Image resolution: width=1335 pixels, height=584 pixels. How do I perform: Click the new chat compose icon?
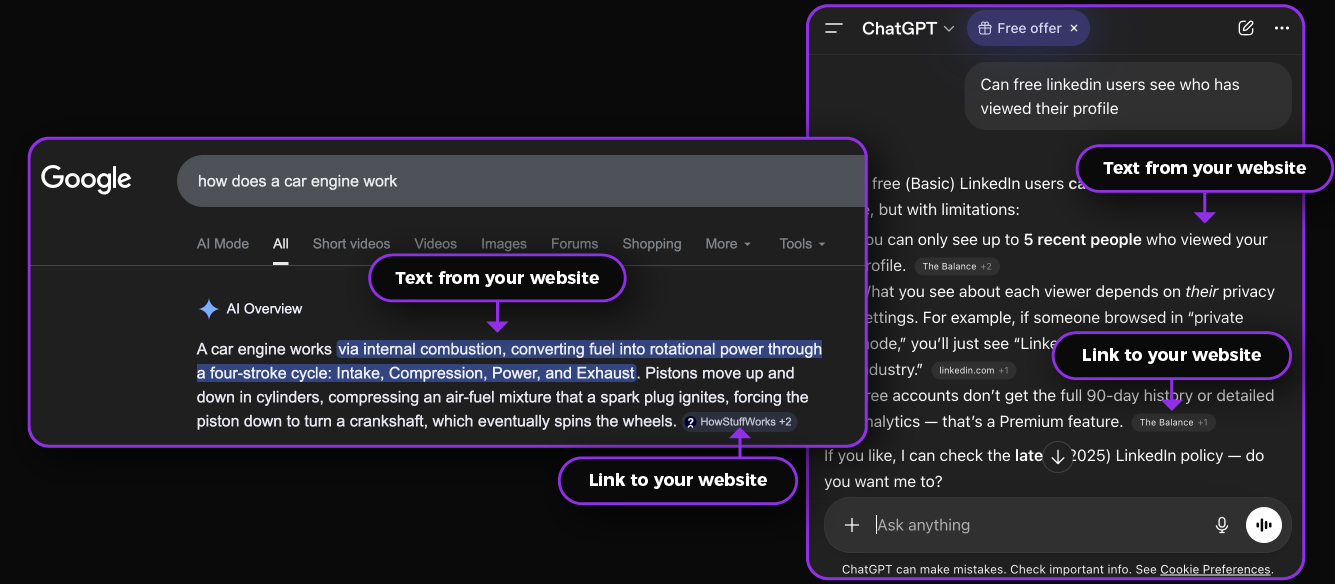(1245, 29)
